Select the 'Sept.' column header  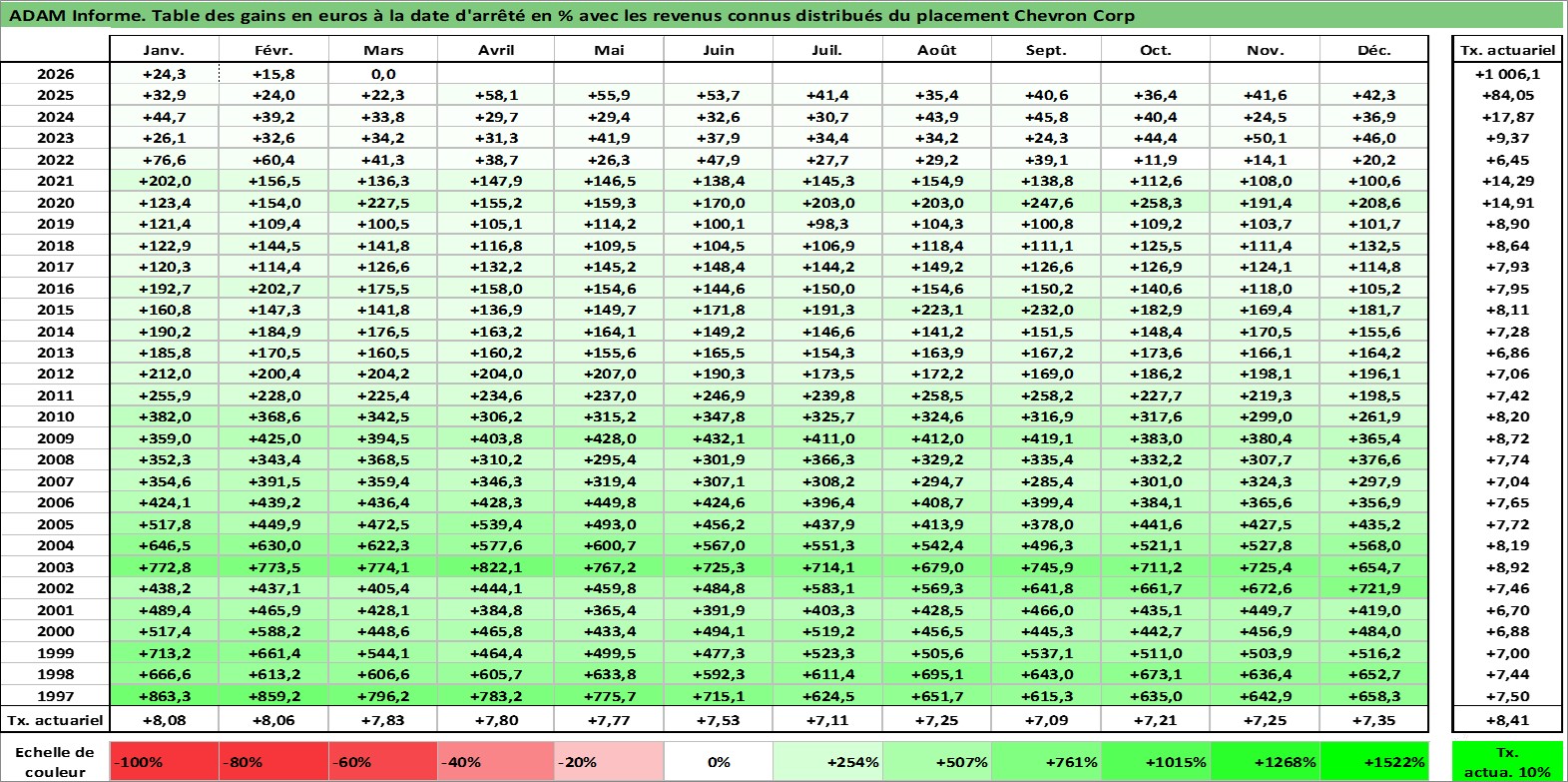1046,50
